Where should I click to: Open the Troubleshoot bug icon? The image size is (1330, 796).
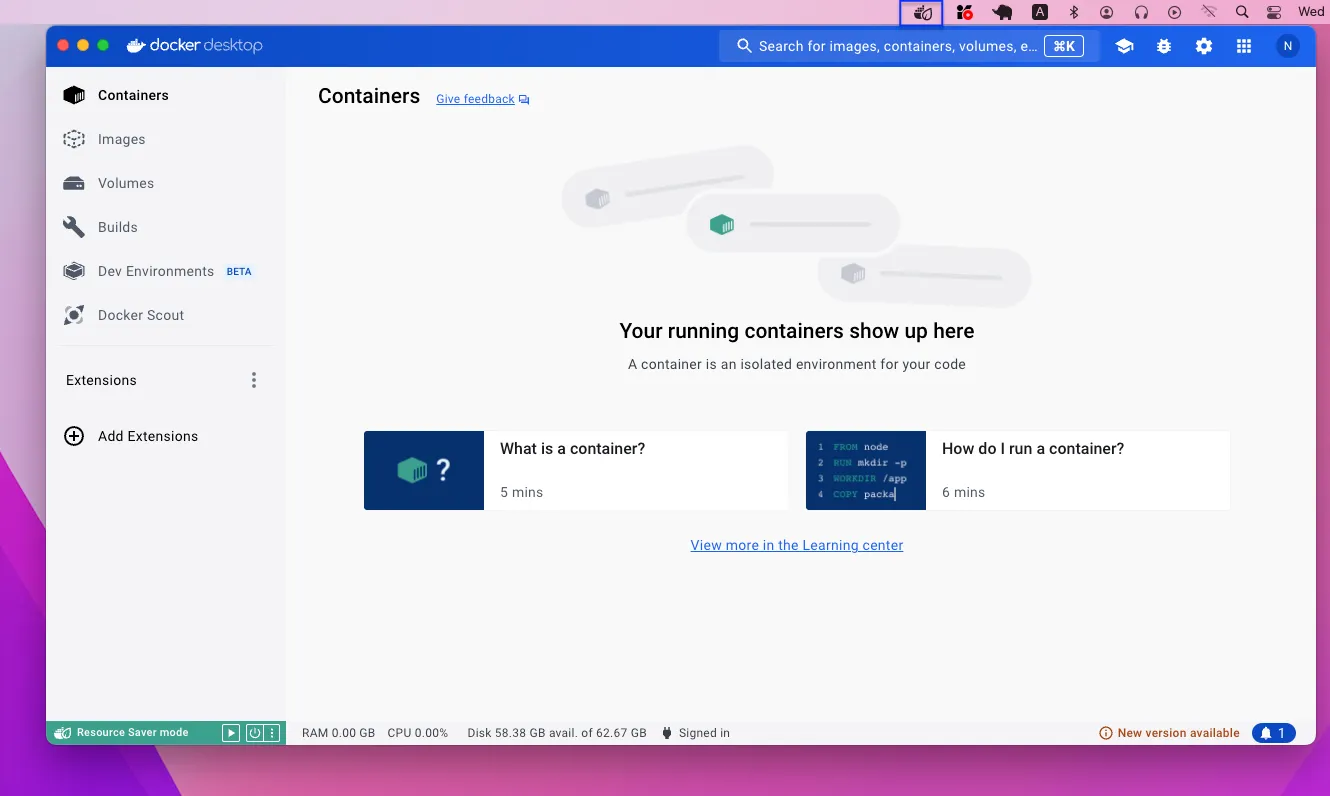coord(1164,46)
